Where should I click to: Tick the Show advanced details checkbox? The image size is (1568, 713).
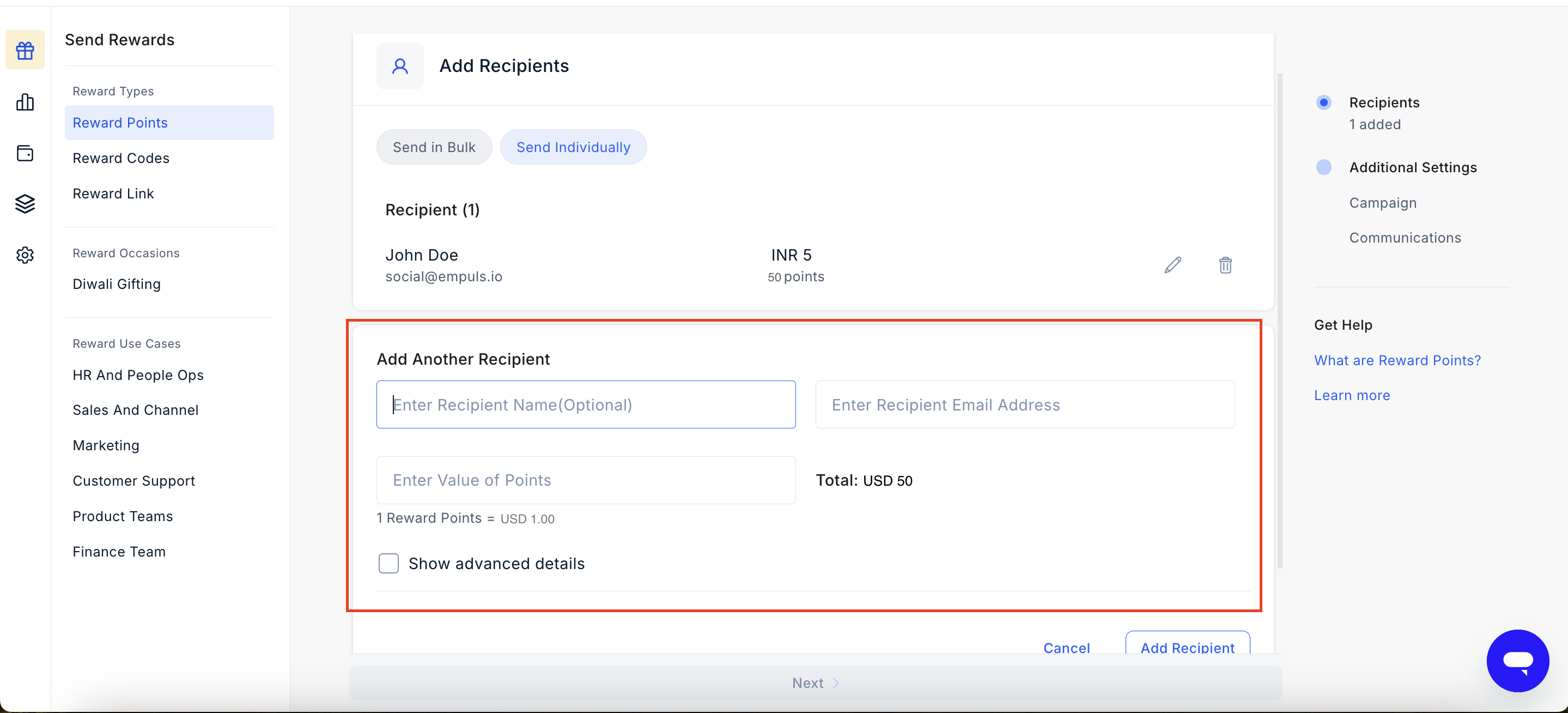pyautogui.click(x=388, y=563)
